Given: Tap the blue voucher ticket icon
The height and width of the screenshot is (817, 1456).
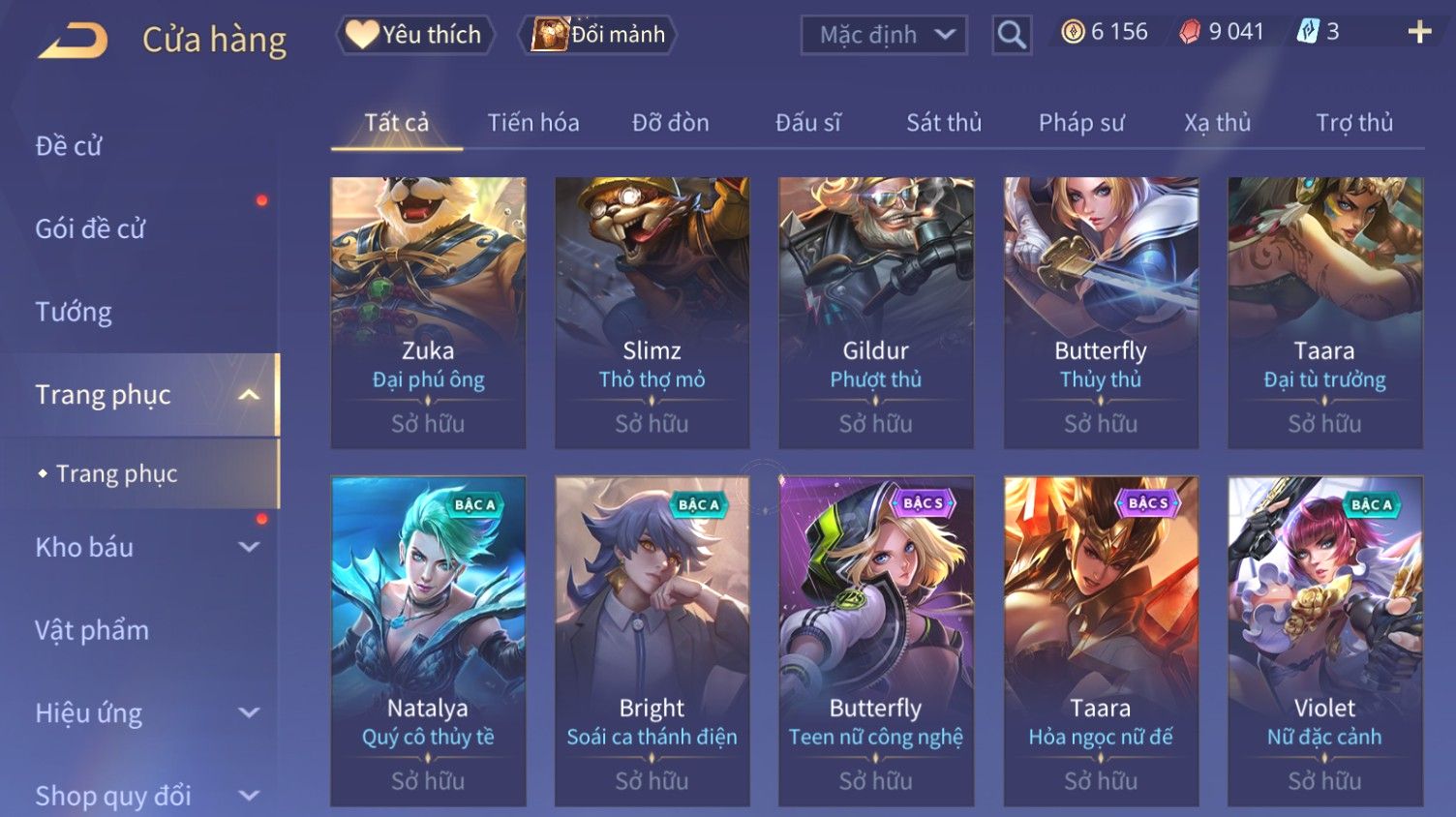Looking at the screenshot, I should [1307, 32].
